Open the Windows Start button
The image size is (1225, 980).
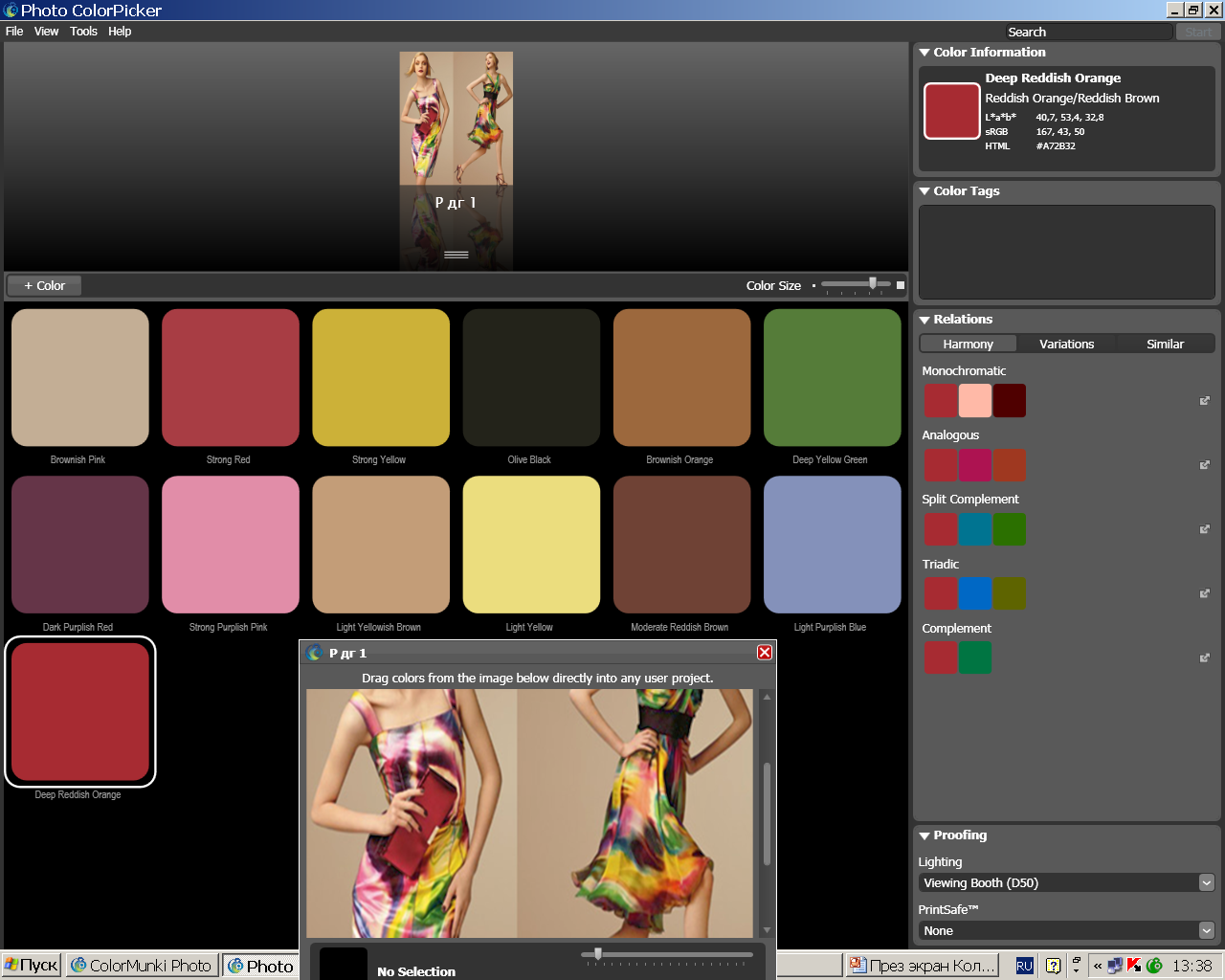[32, 966]
